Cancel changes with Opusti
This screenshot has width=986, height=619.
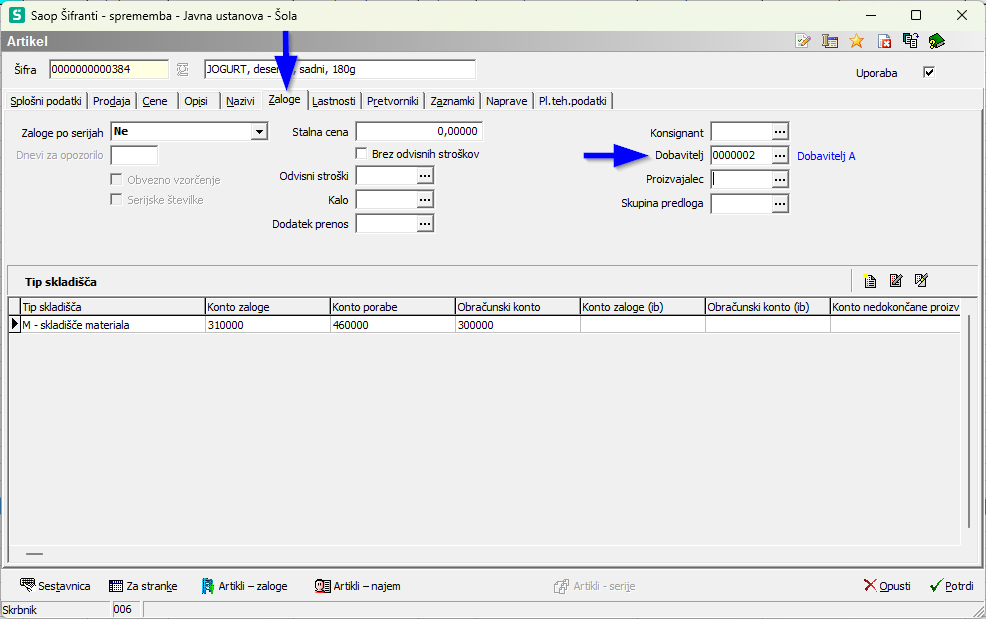click(x=887, y=586)
